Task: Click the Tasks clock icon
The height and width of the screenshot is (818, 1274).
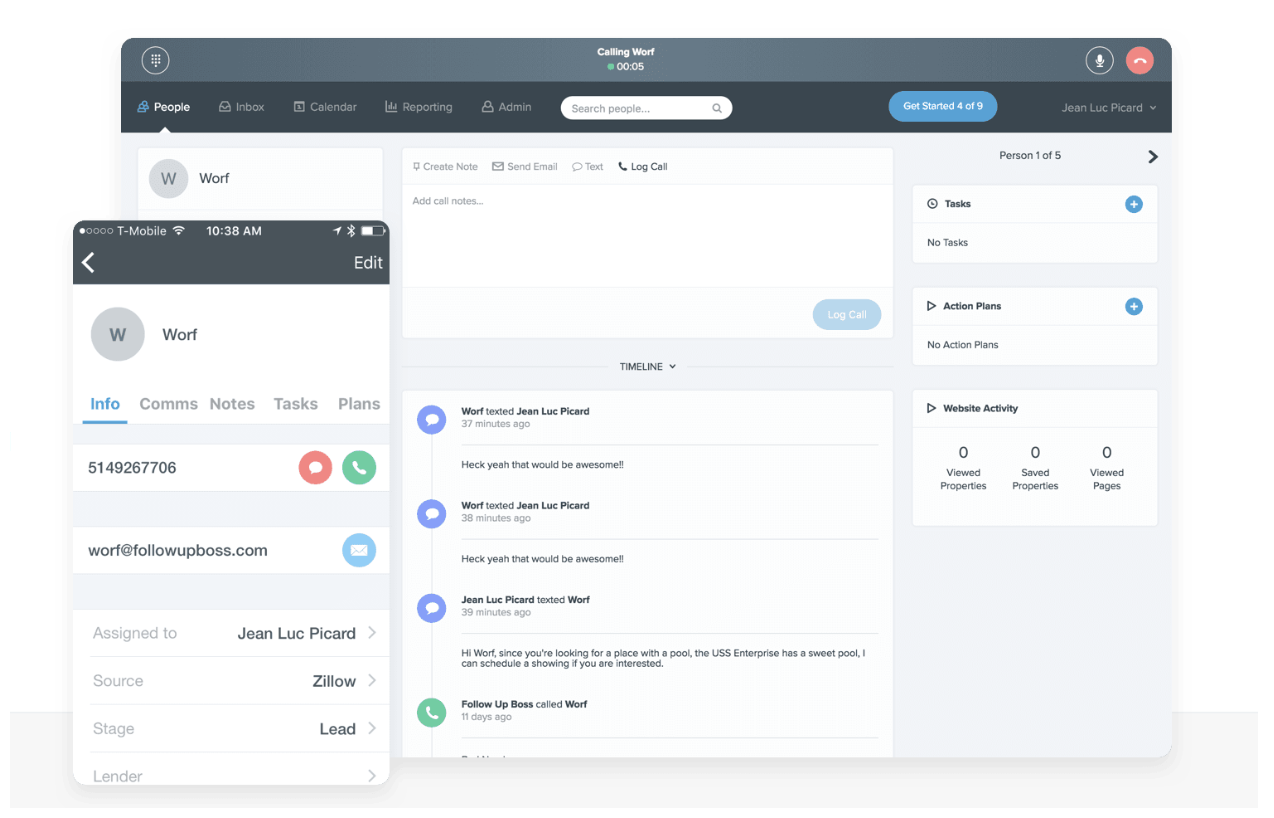Action: 932,204
